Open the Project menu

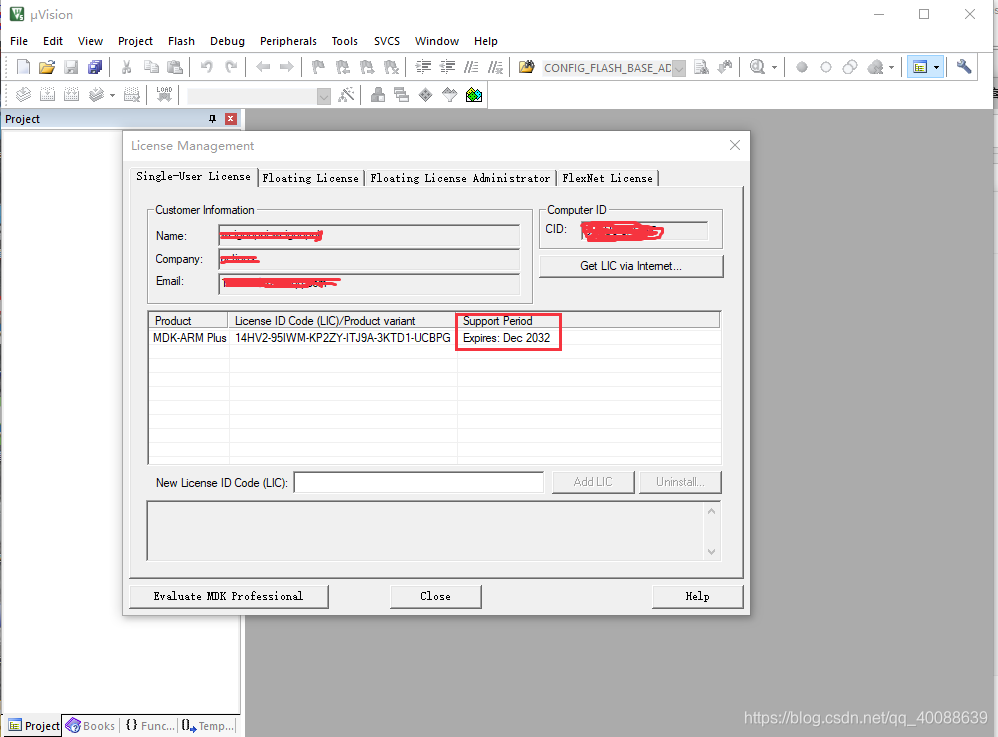tap(135, 41)
